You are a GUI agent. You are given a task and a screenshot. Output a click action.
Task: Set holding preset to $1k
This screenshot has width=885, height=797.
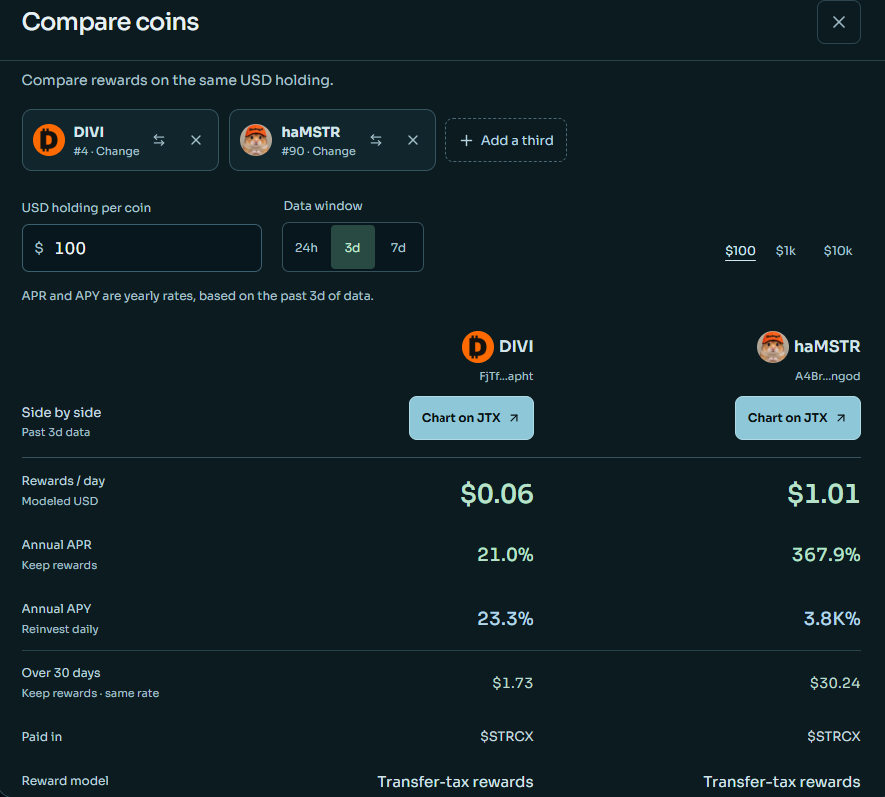(x=786, y=251)
